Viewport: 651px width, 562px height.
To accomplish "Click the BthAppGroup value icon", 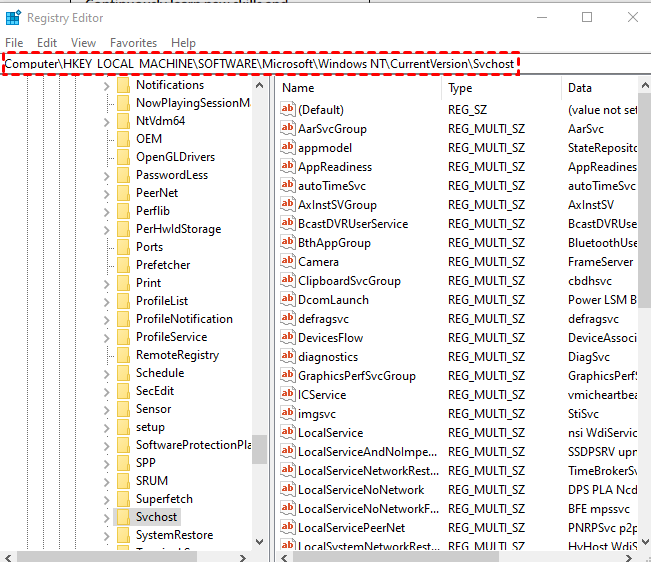I will 288,243.
